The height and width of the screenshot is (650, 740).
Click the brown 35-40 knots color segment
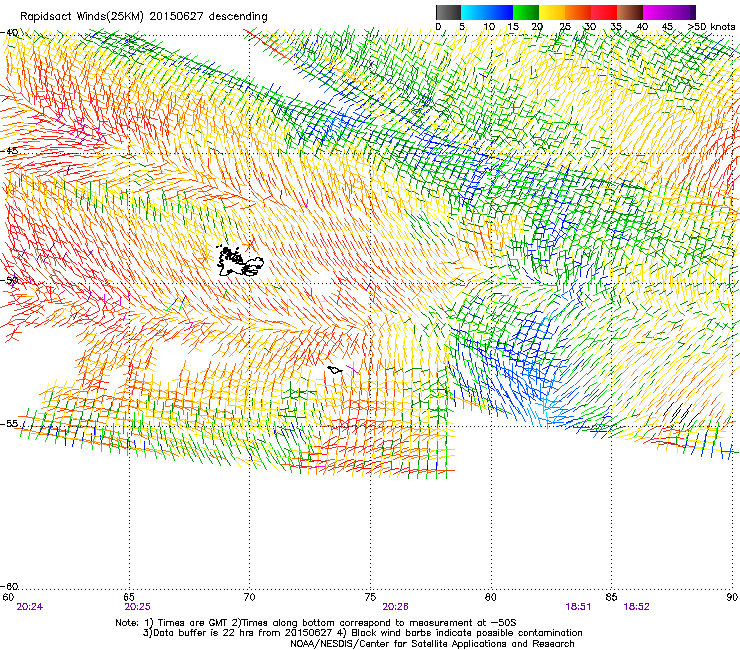click(x=630, y=12)
